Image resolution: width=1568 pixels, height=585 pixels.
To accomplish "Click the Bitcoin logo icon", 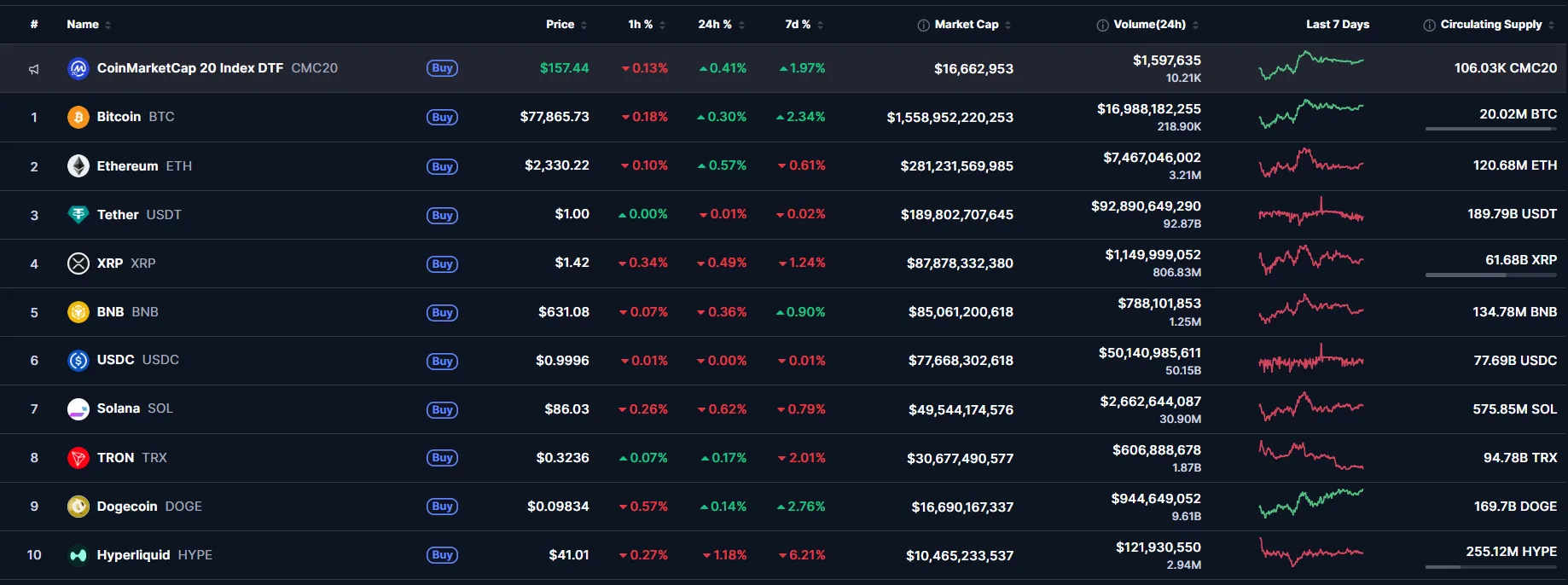I will 78,117.
